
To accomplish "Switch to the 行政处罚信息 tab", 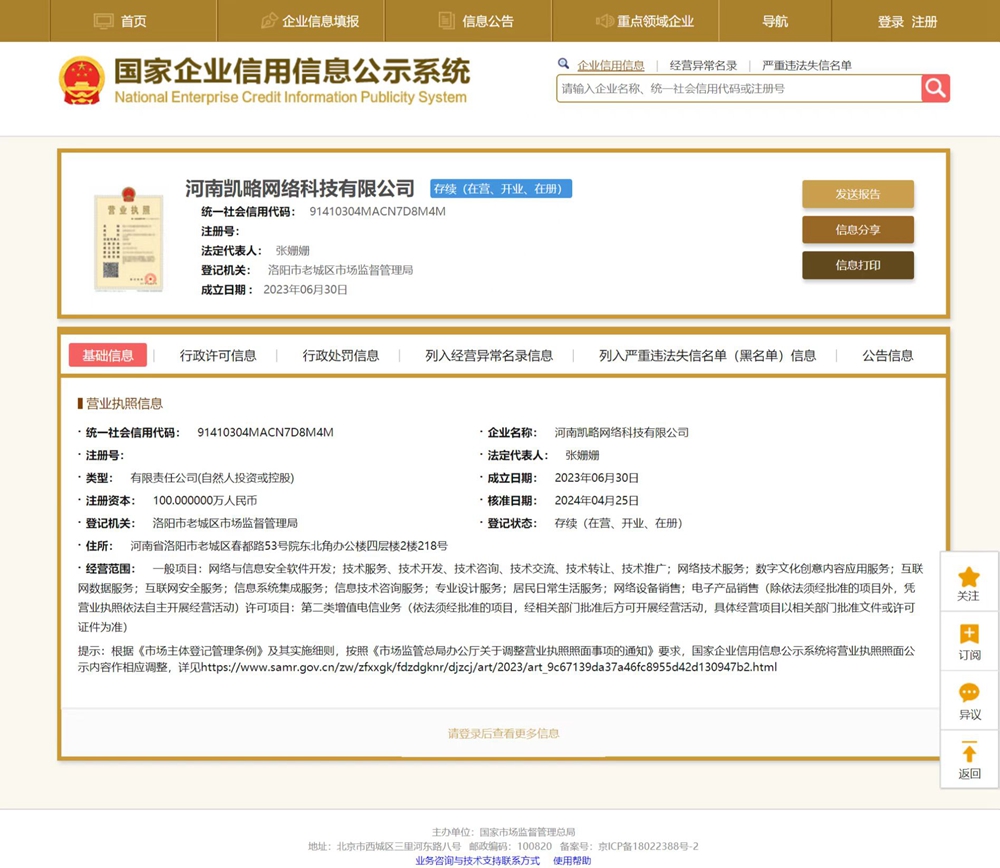I will click(341, 355).
